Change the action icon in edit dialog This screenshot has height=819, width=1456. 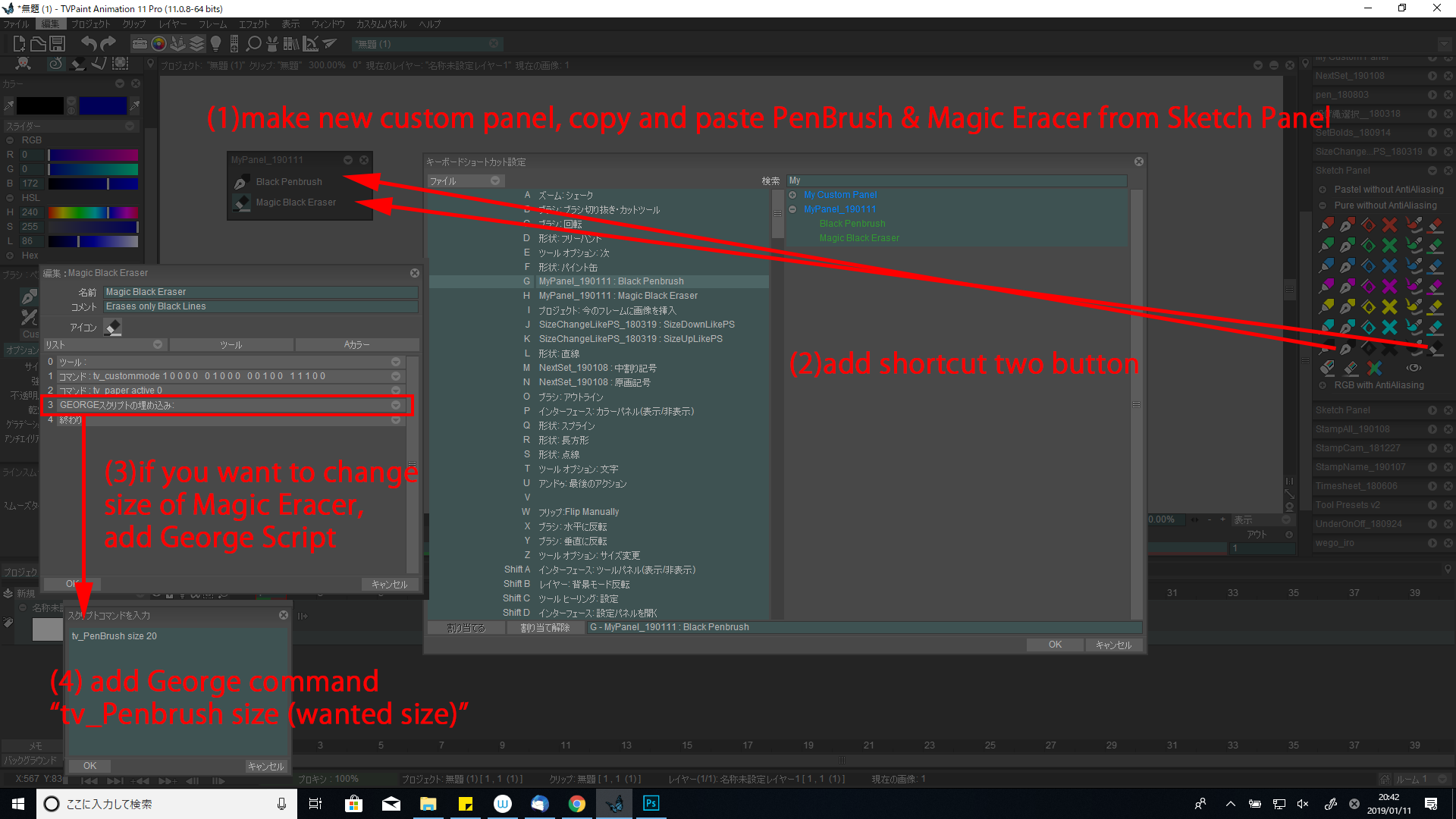click(113, 328)
